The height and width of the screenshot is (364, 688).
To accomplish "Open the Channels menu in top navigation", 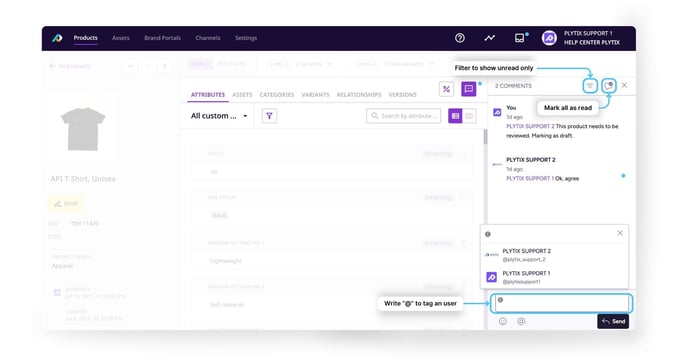I will click(208, 38).
